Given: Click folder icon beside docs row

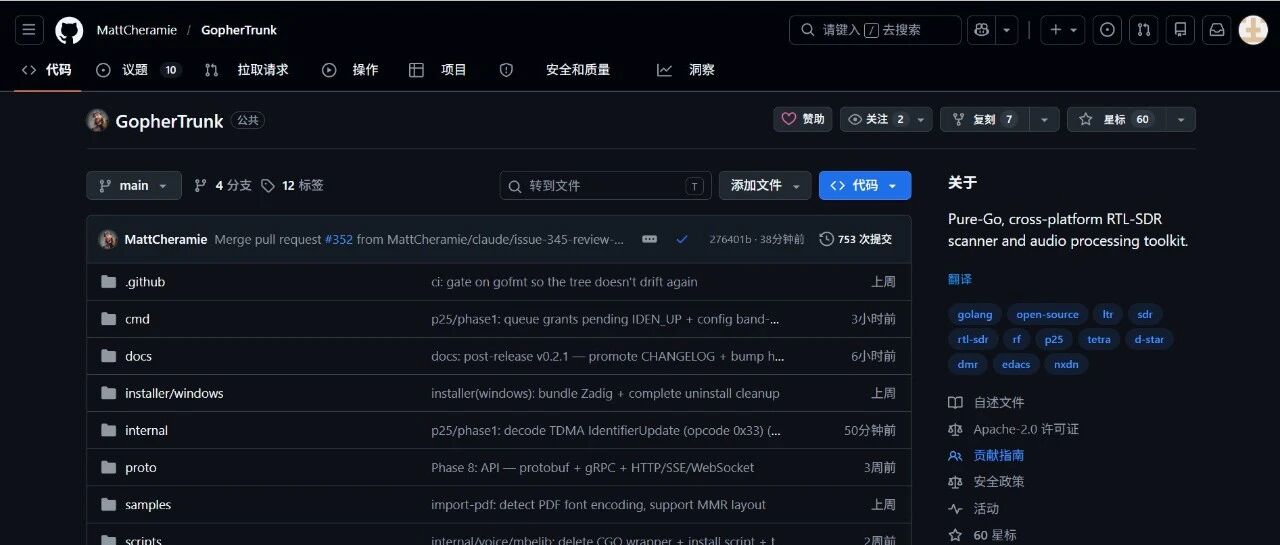Looking at the screenshot, I should pos(108,356).
